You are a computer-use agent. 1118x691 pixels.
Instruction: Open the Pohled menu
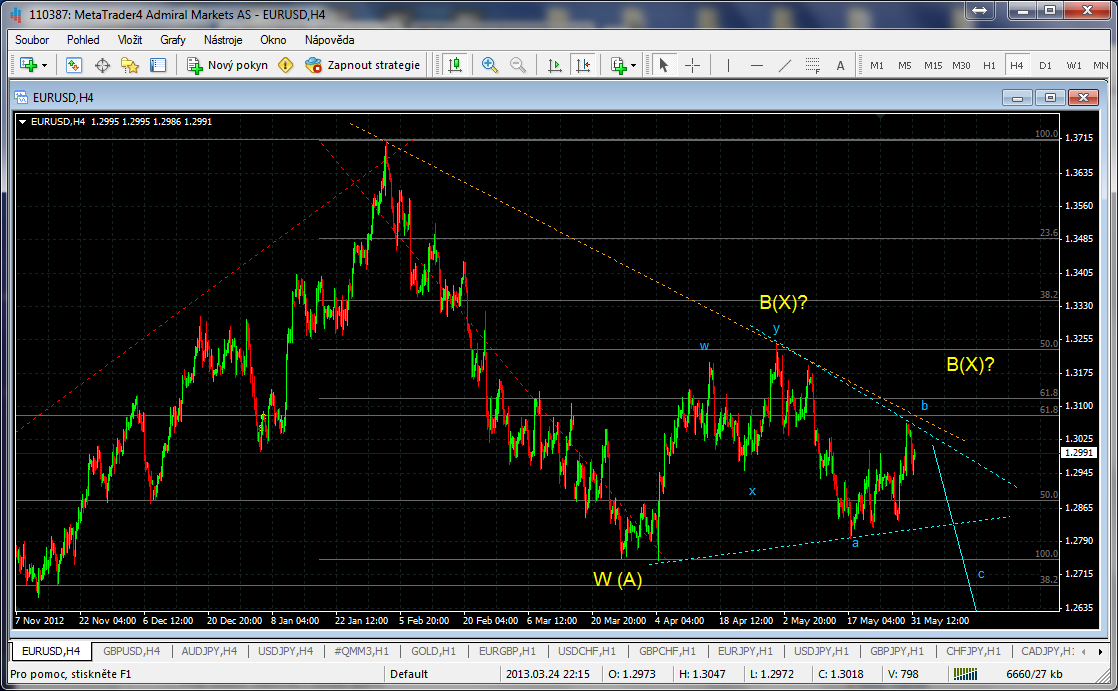pyautogui.click(x=83, y=40)
